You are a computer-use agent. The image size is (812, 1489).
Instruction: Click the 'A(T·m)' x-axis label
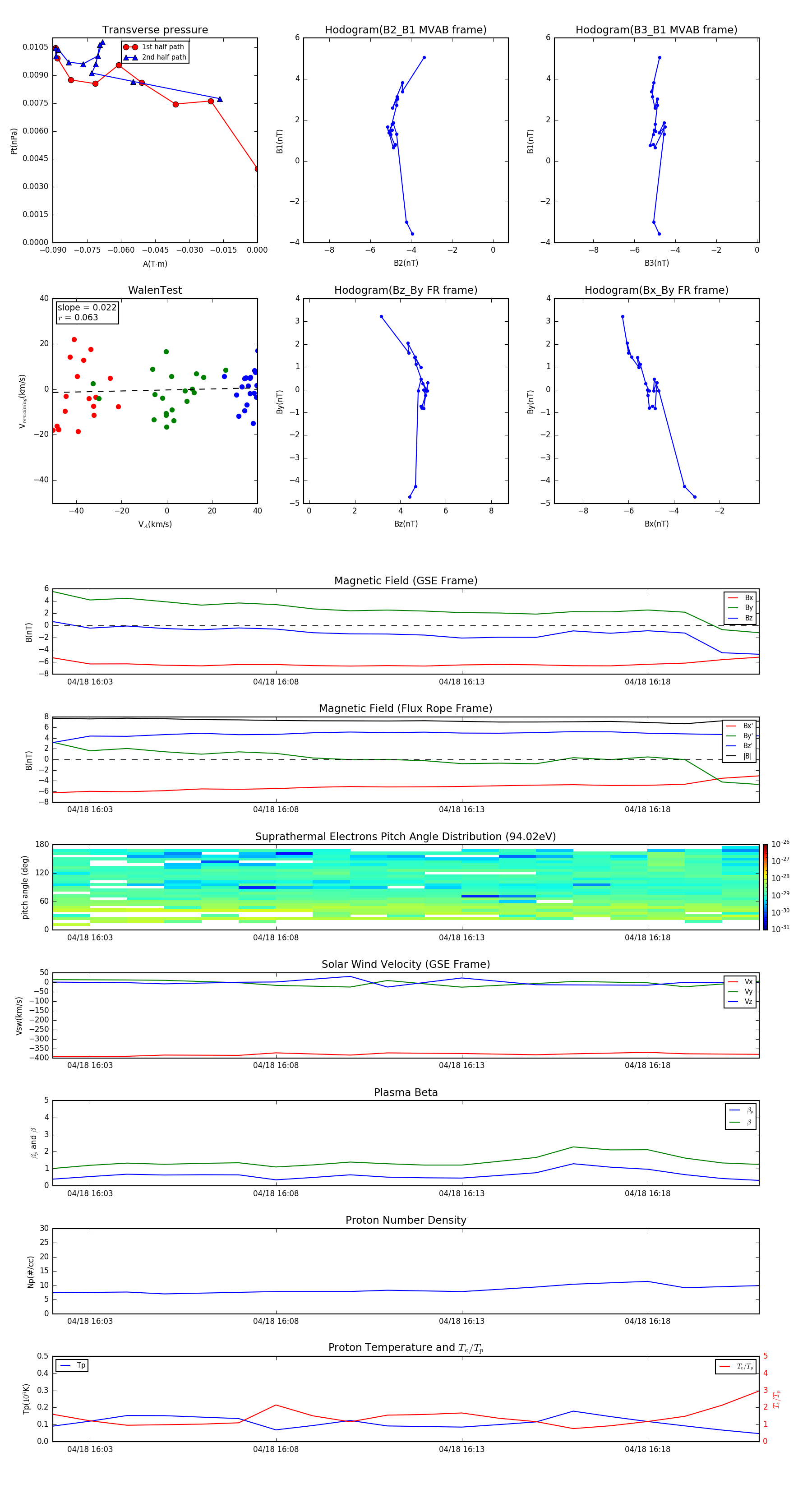pos(155,264)
